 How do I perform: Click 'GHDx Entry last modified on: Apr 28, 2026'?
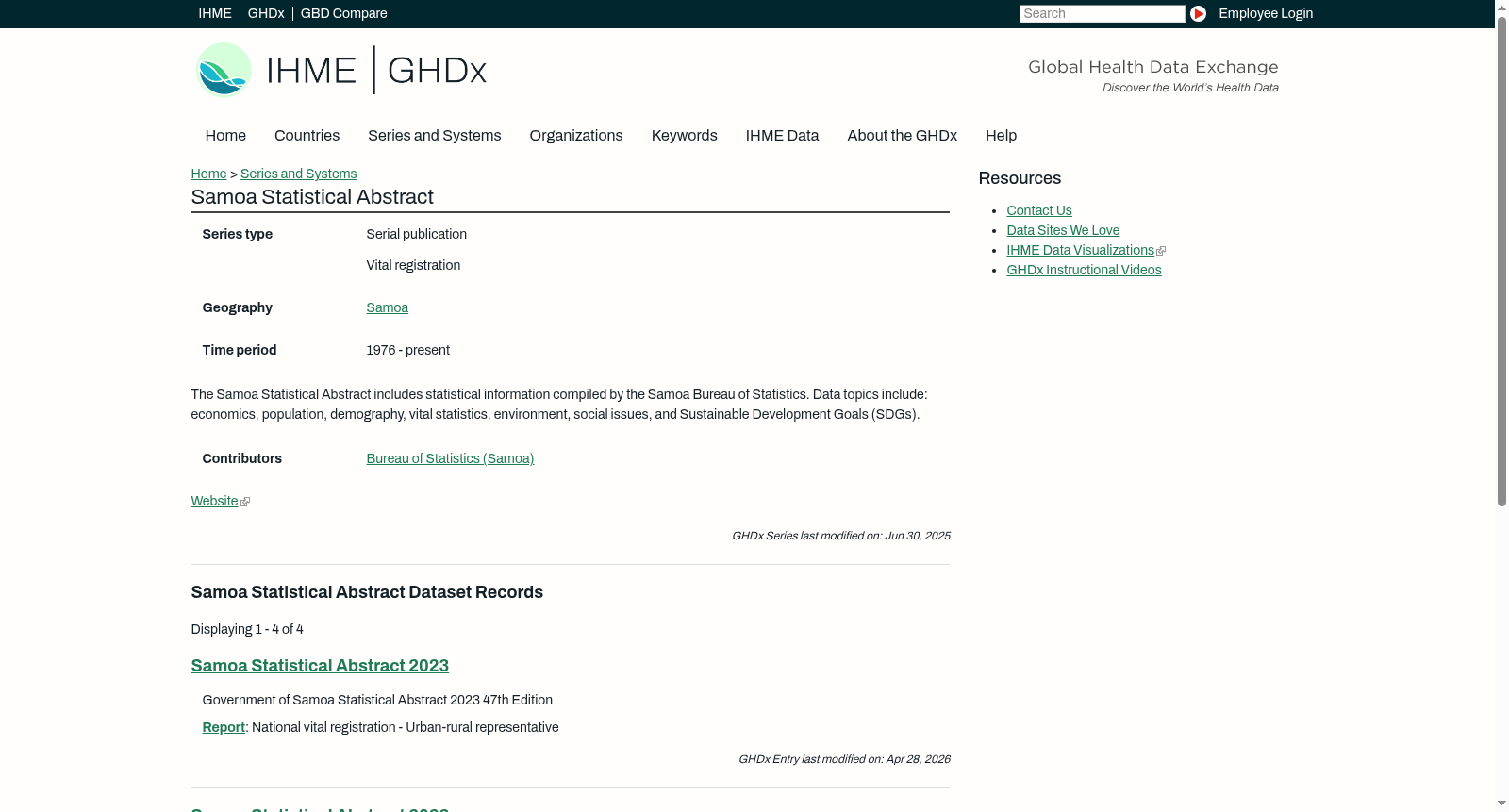coord(844,759)
